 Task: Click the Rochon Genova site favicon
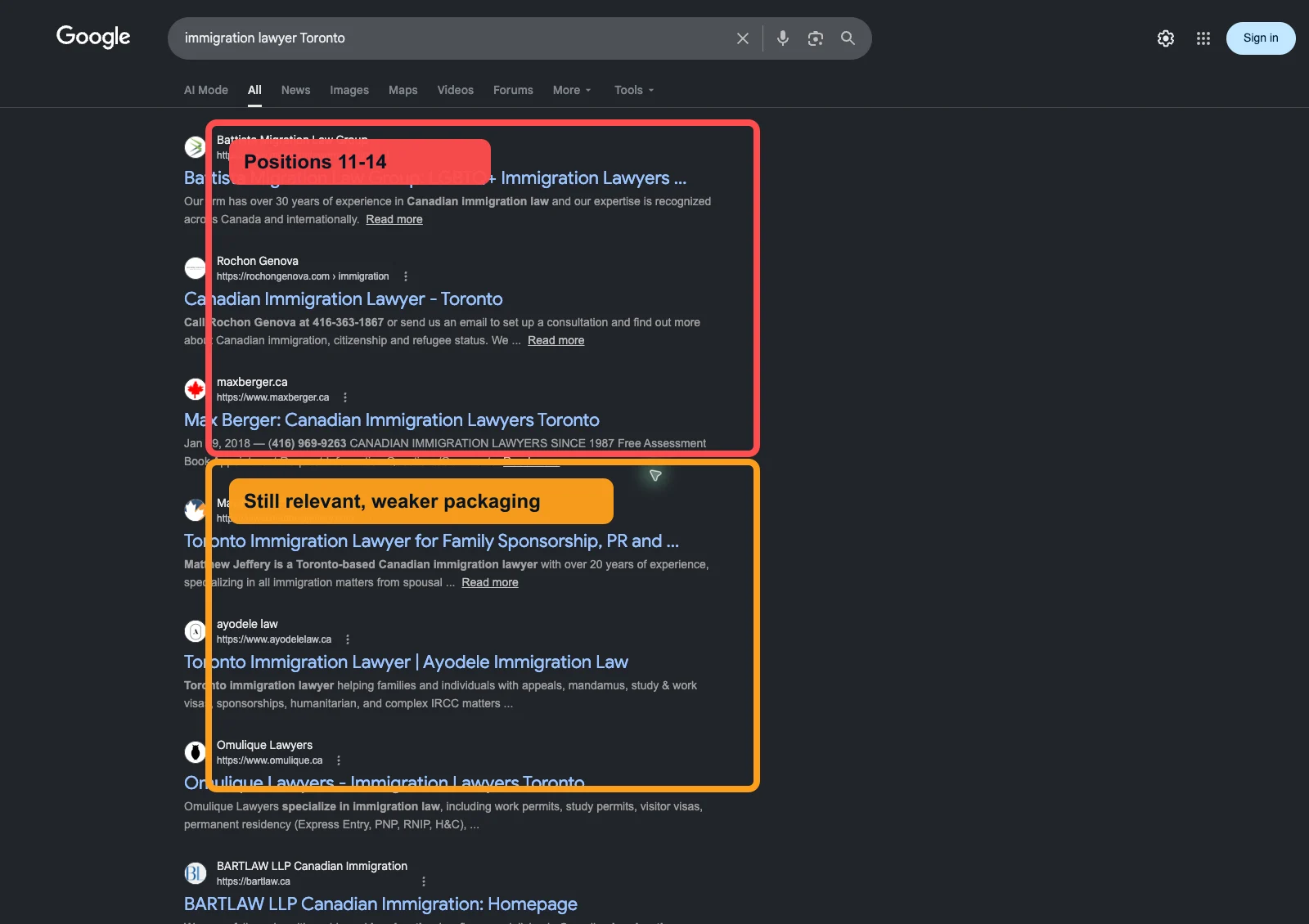pyautogui.click(x=195, y=268)
